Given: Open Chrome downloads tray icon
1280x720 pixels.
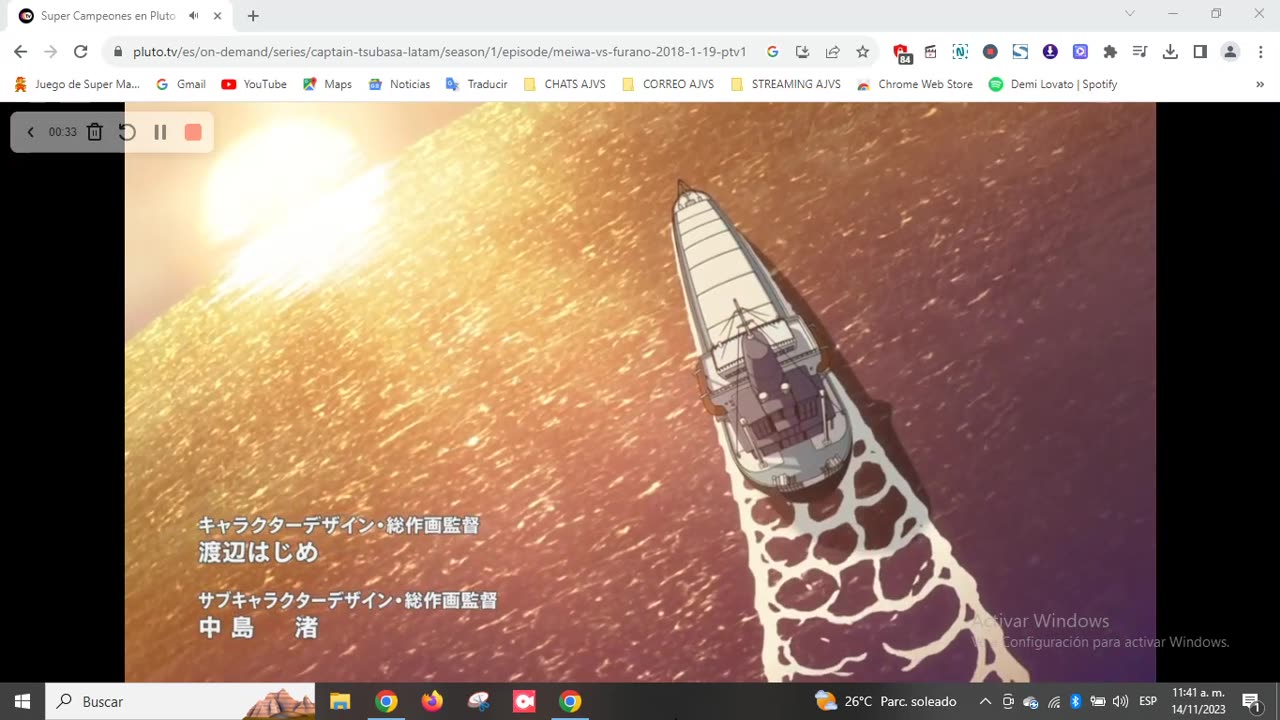Looking at the screenshot, I should tap(1170, 52).
